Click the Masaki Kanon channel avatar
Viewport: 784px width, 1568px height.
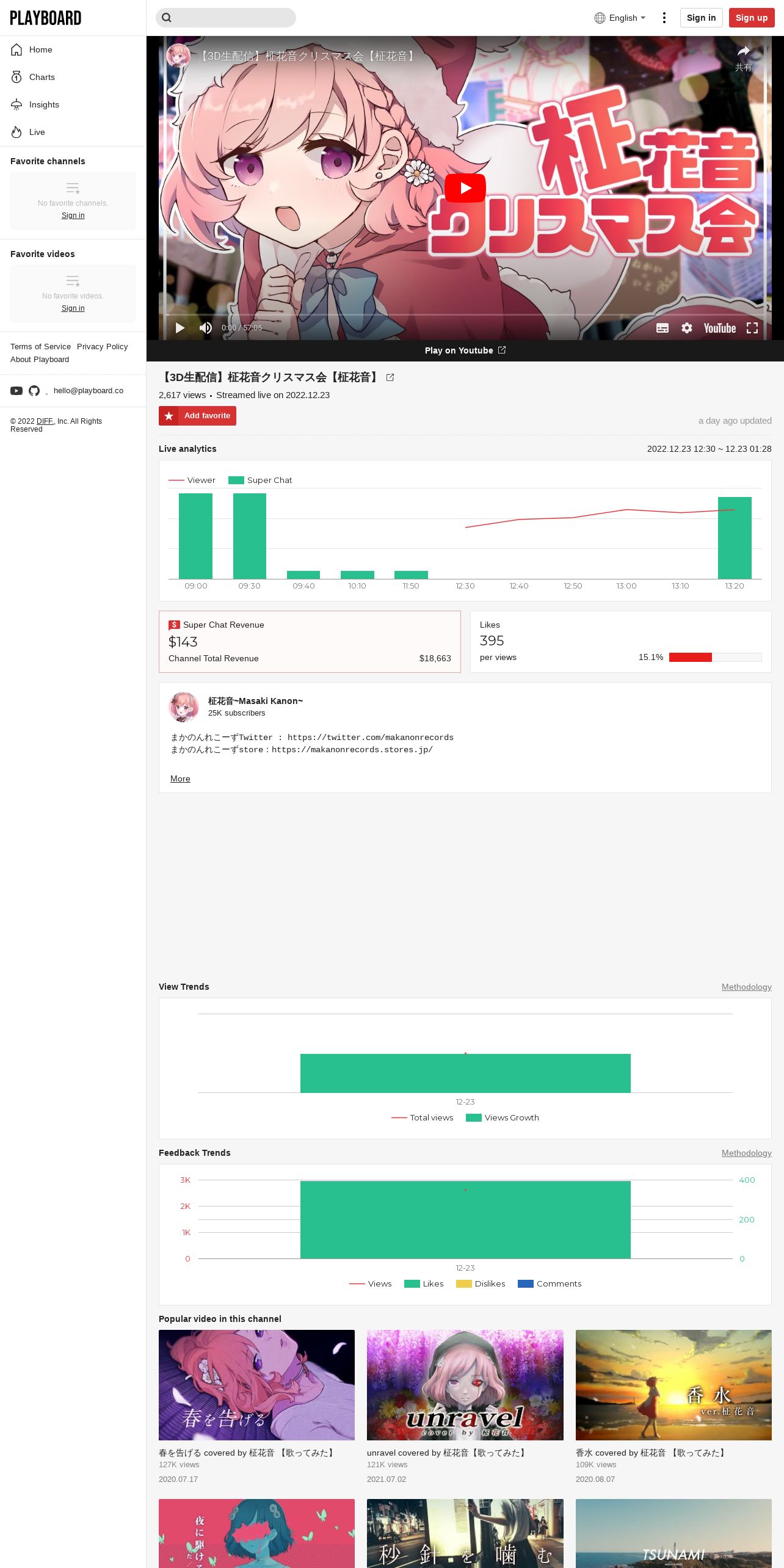coord(184,706)
